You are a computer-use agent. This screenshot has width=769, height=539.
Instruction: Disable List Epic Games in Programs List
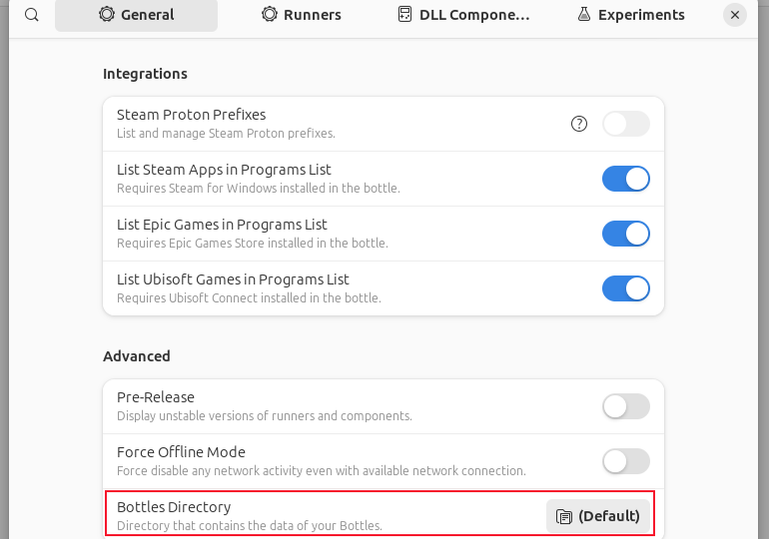pyautogui.click(x=626, y=233)
